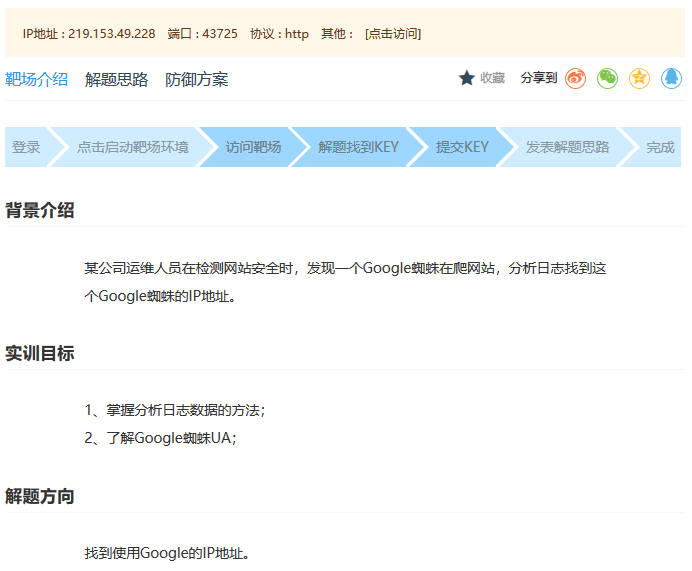Click the 了解Google蜘蛛UA line

click(161, 438)
